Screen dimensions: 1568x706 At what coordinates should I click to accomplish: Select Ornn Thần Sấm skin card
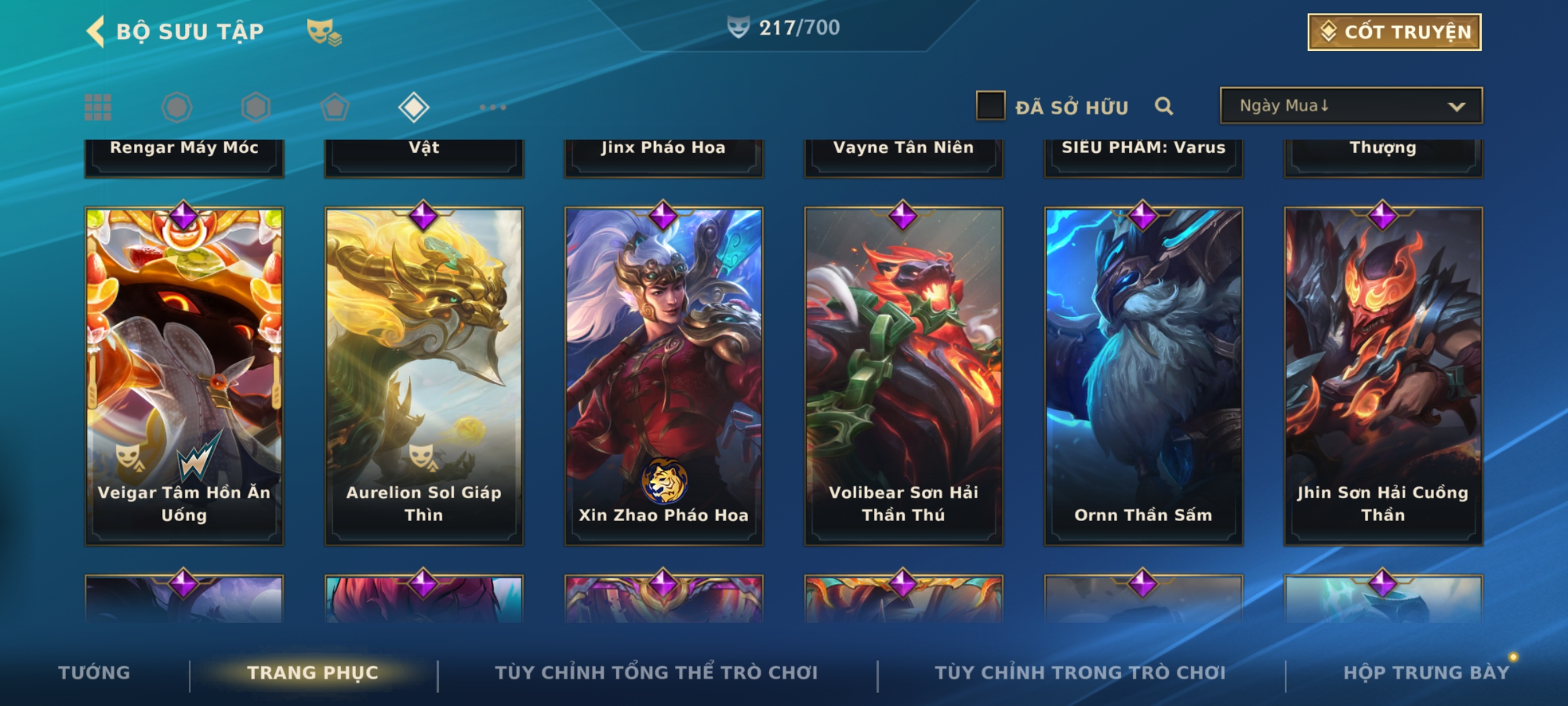[x=1143, y=376]
